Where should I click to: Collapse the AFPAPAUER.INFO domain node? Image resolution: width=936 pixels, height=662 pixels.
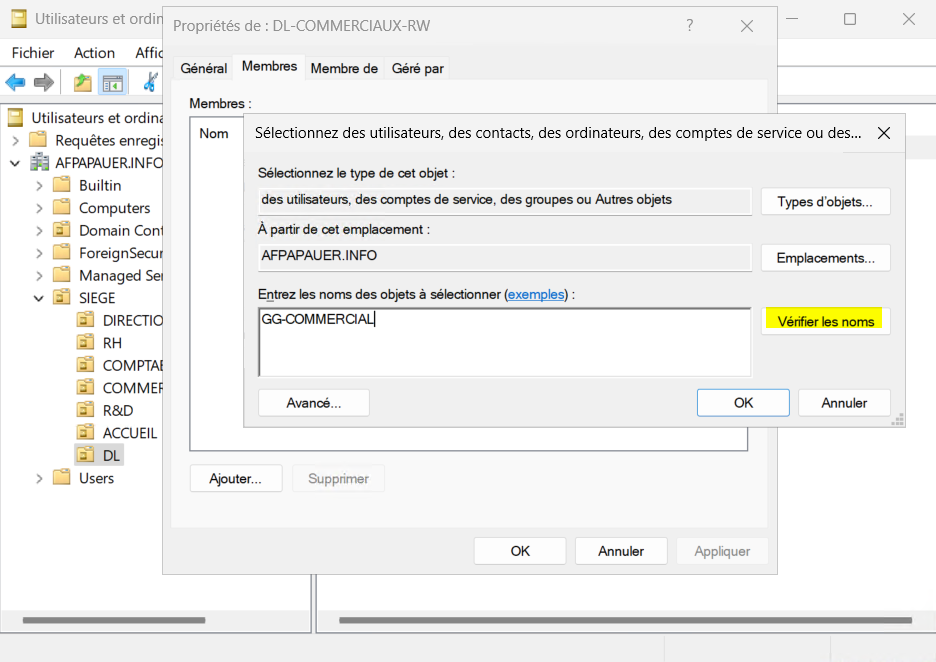[16, 163]
